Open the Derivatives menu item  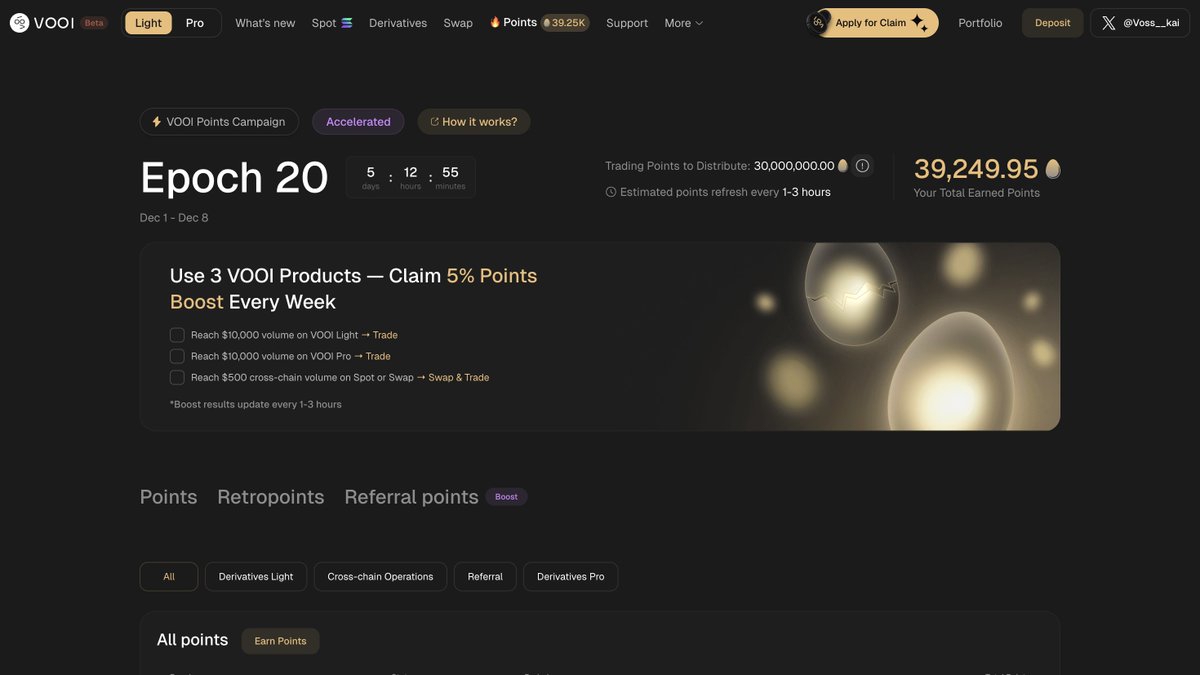tap(398, 23)
